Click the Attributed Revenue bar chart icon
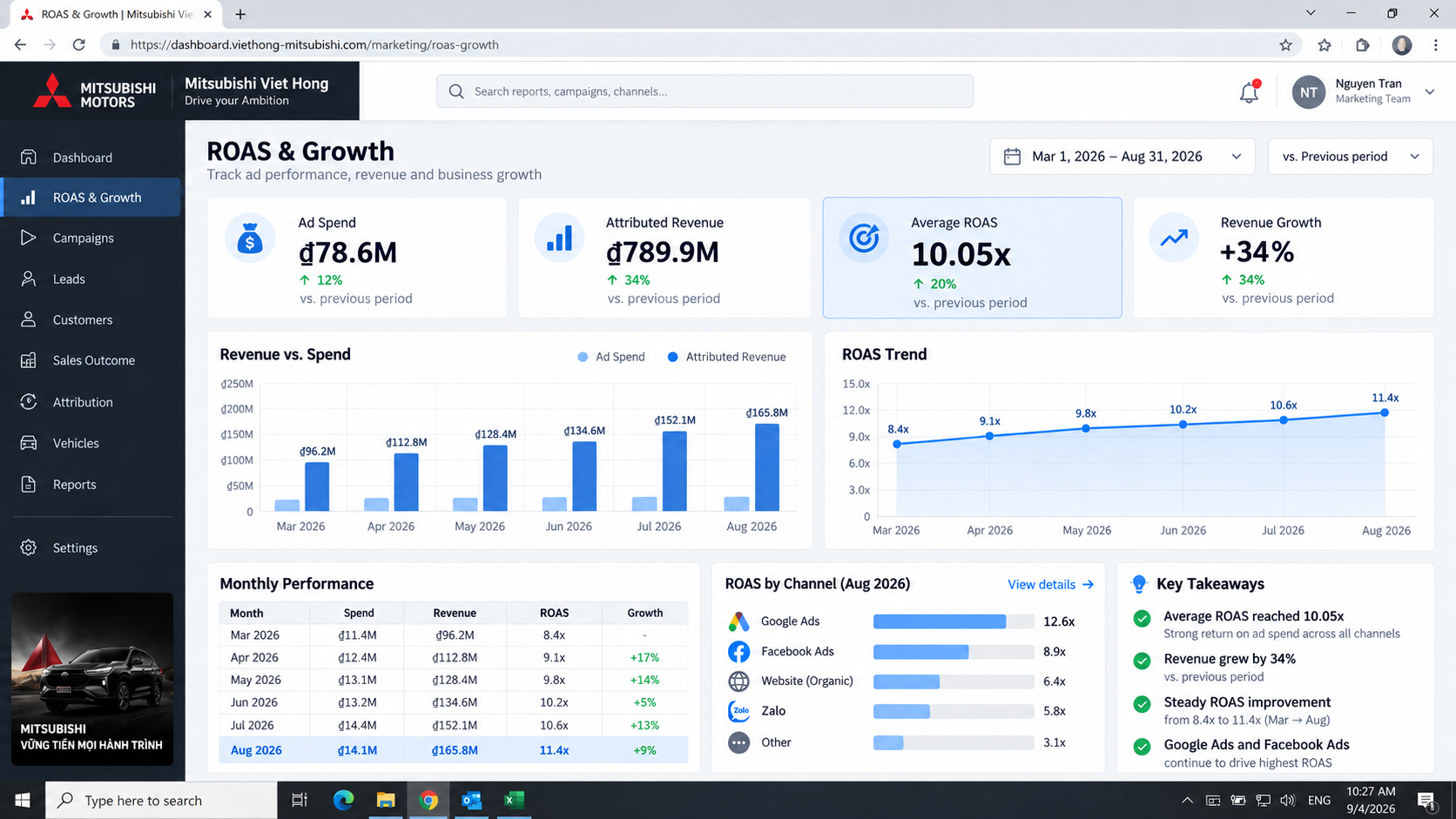 (559, 238)
